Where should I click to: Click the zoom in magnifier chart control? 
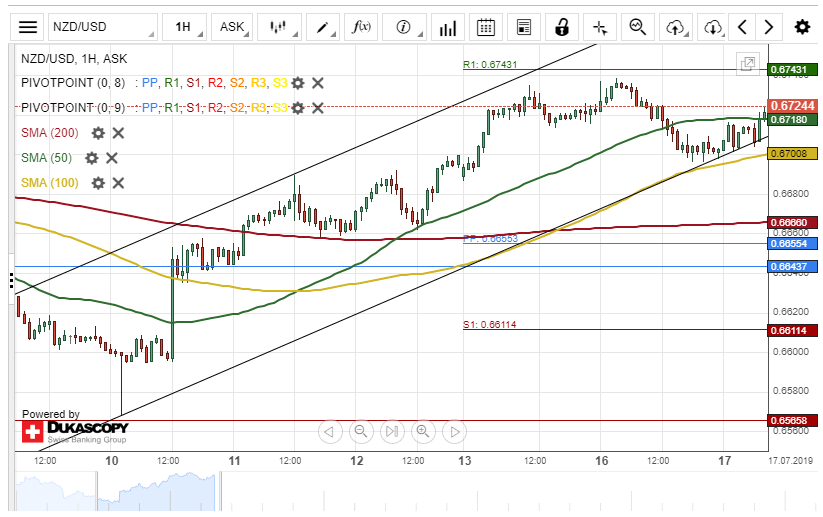pos(423,432)
